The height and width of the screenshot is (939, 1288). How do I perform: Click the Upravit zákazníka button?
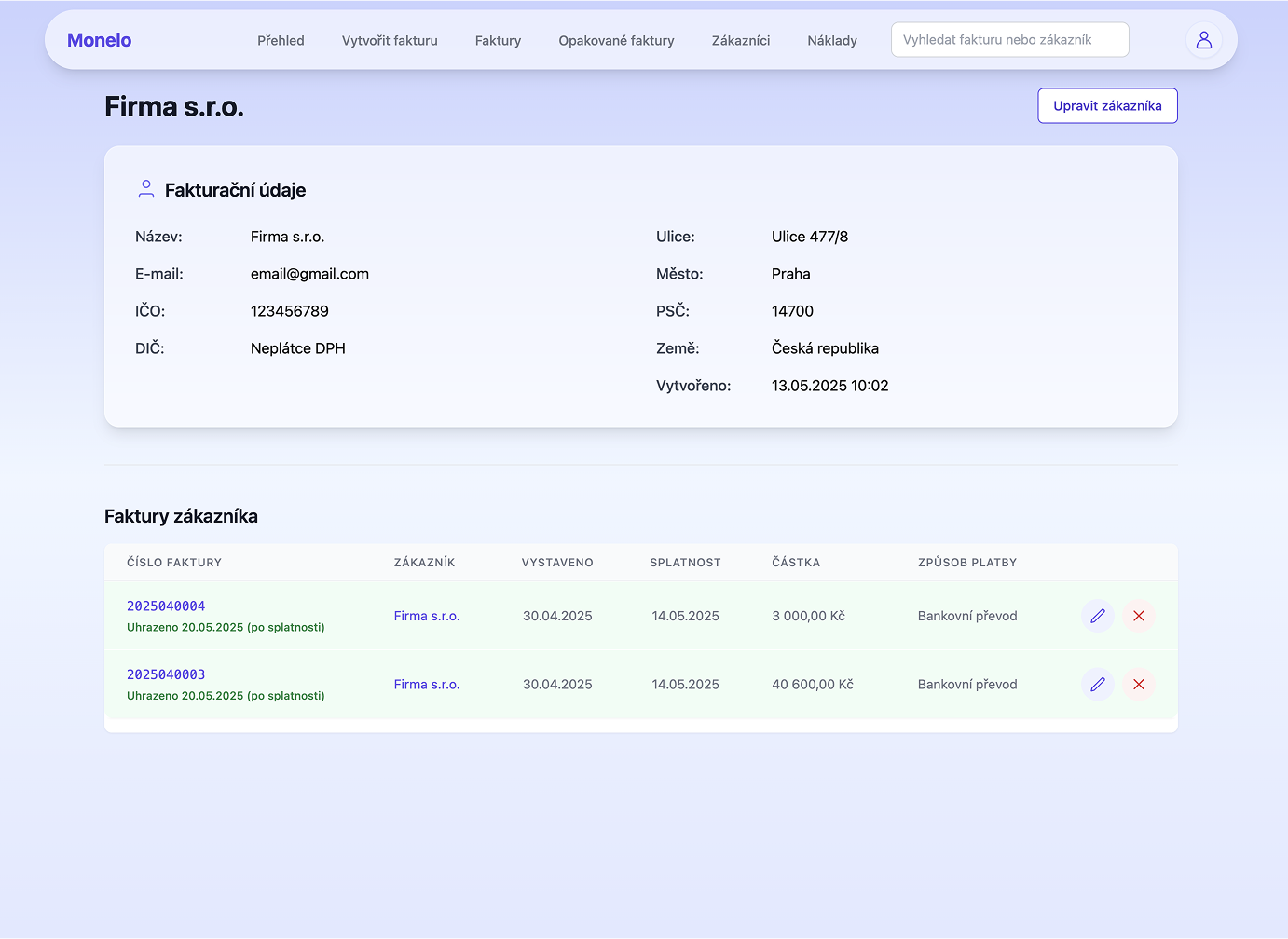(x=1107, y=105)
